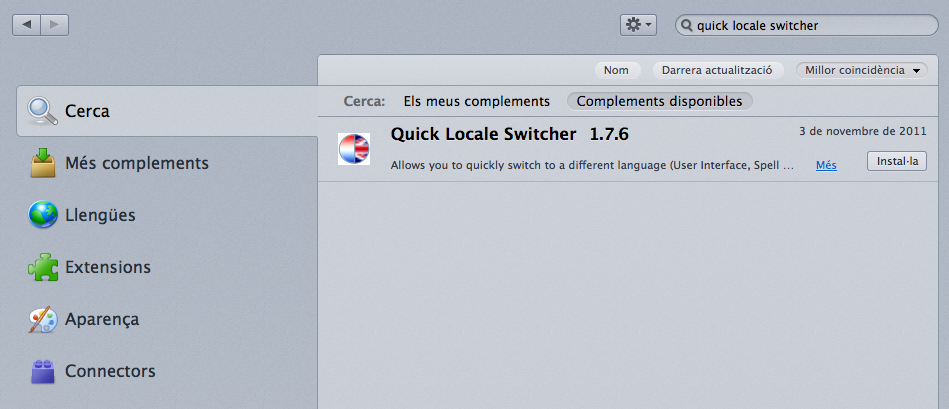The width and height of the screenshot is (949, 409).
Task: Open the Més complements category
Action: 167,163
